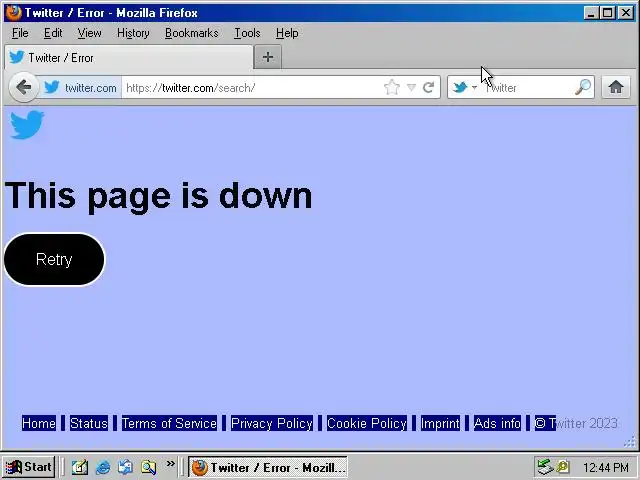Image resolution: width=640 pixels, height=480 pixels.
Task: Click the Firefox logo in the title bar
Action: [x=13, y=12]
